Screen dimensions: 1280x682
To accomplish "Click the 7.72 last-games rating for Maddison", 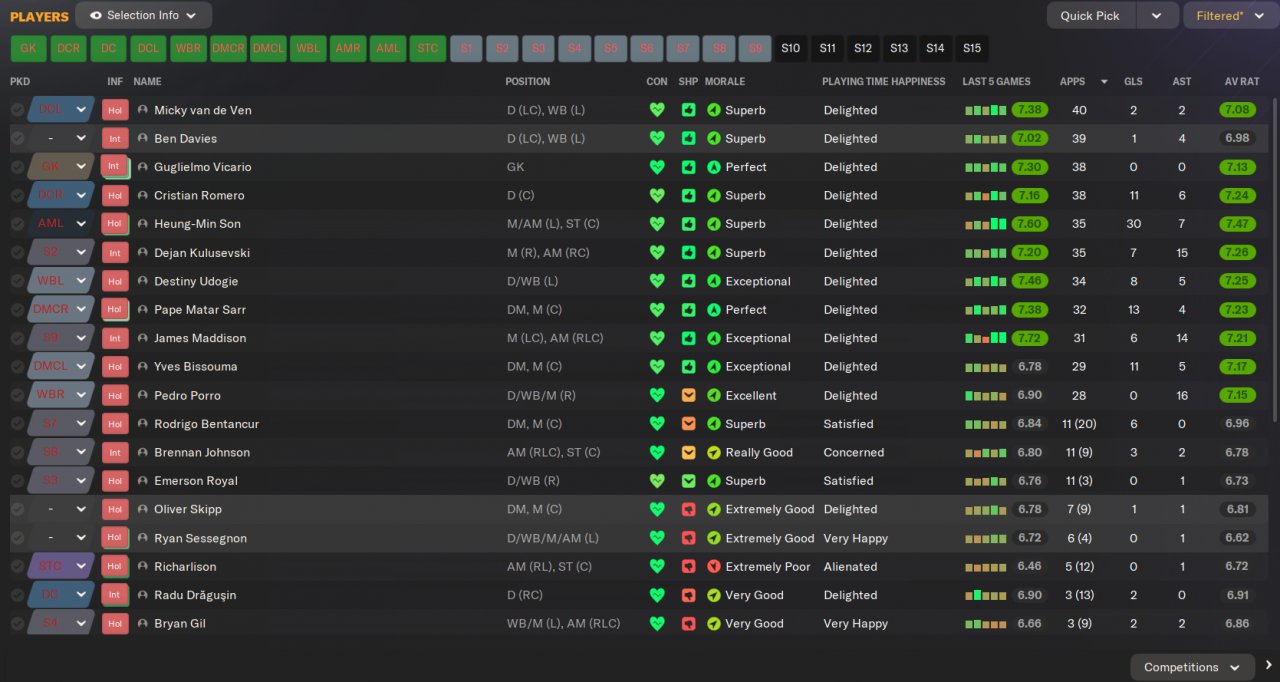I will tap(1029, 338).
